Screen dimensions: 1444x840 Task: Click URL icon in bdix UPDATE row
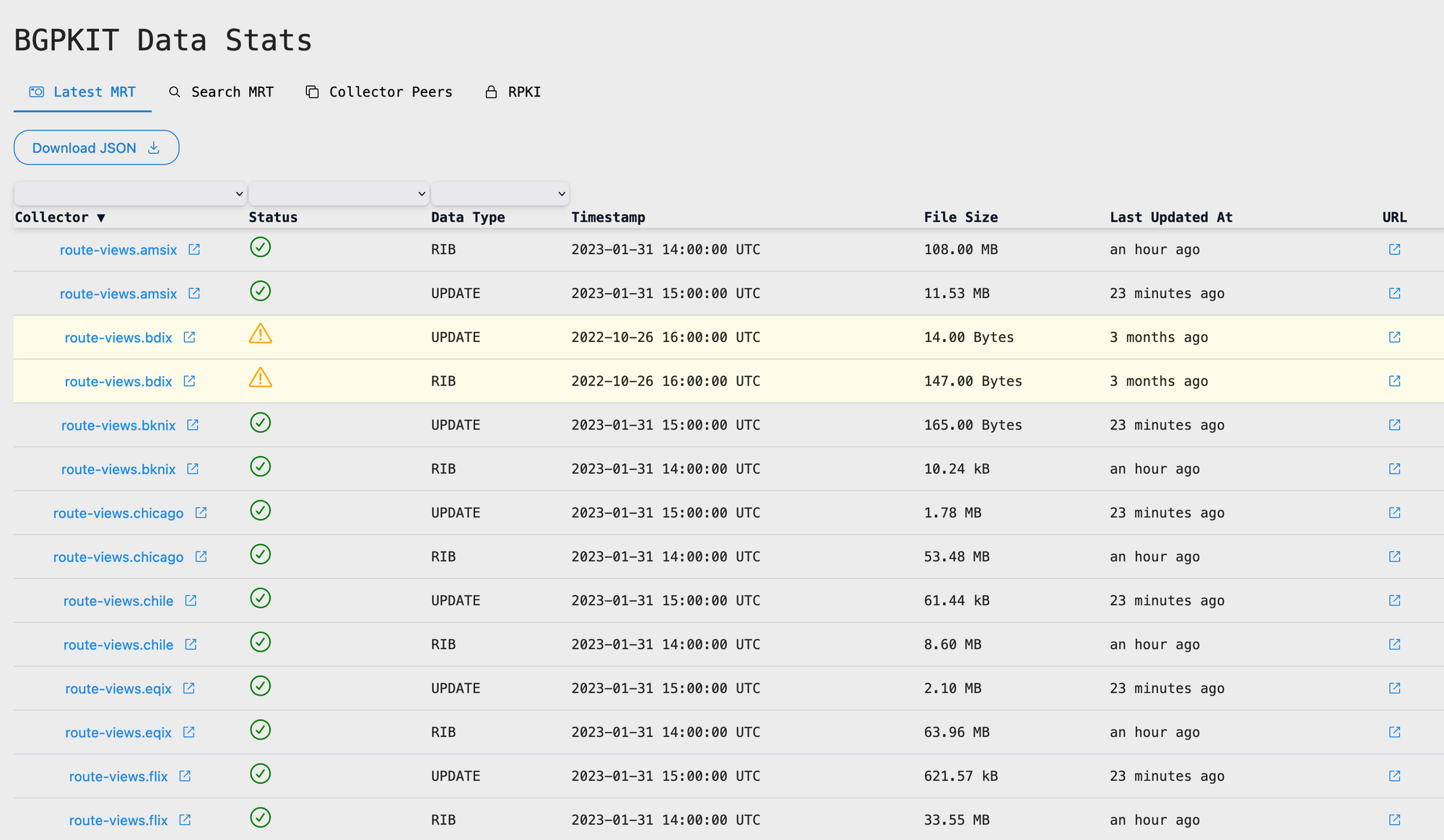pyautogui.click(x=1394, y=337)
